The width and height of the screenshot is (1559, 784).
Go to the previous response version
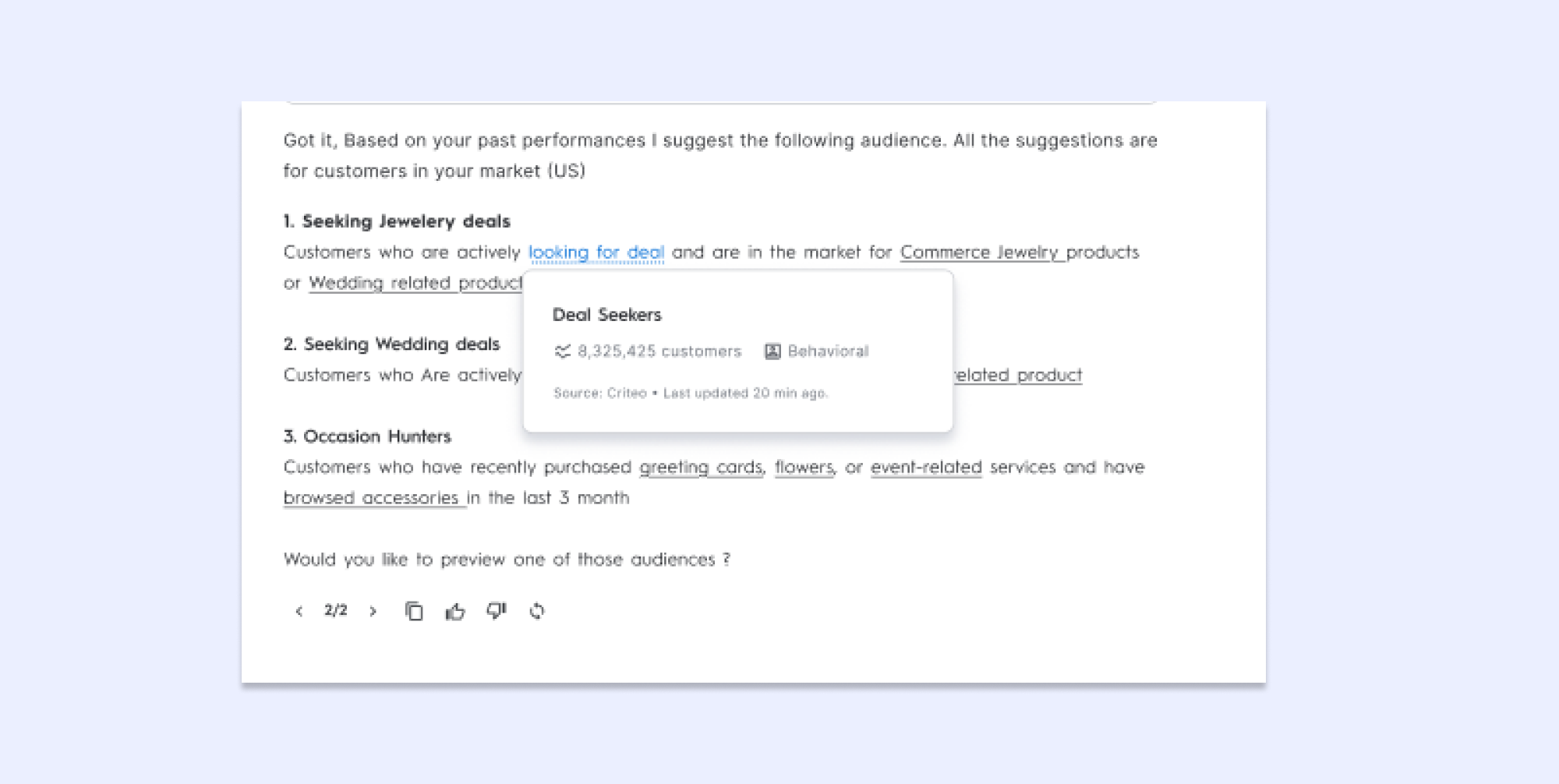point(299,612)
